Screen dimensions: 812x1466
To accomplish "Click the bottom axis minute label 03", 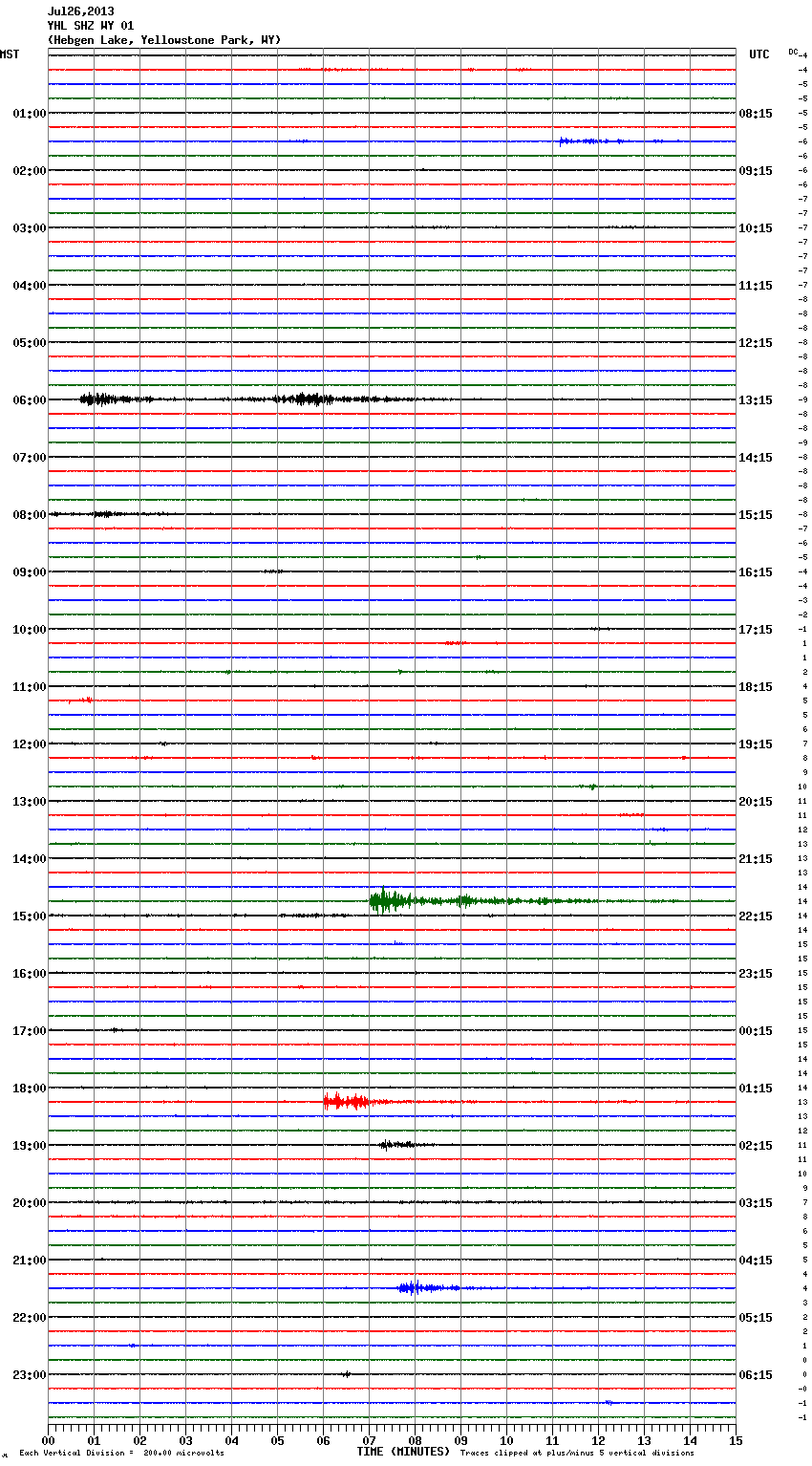I will coord(185,1440).
